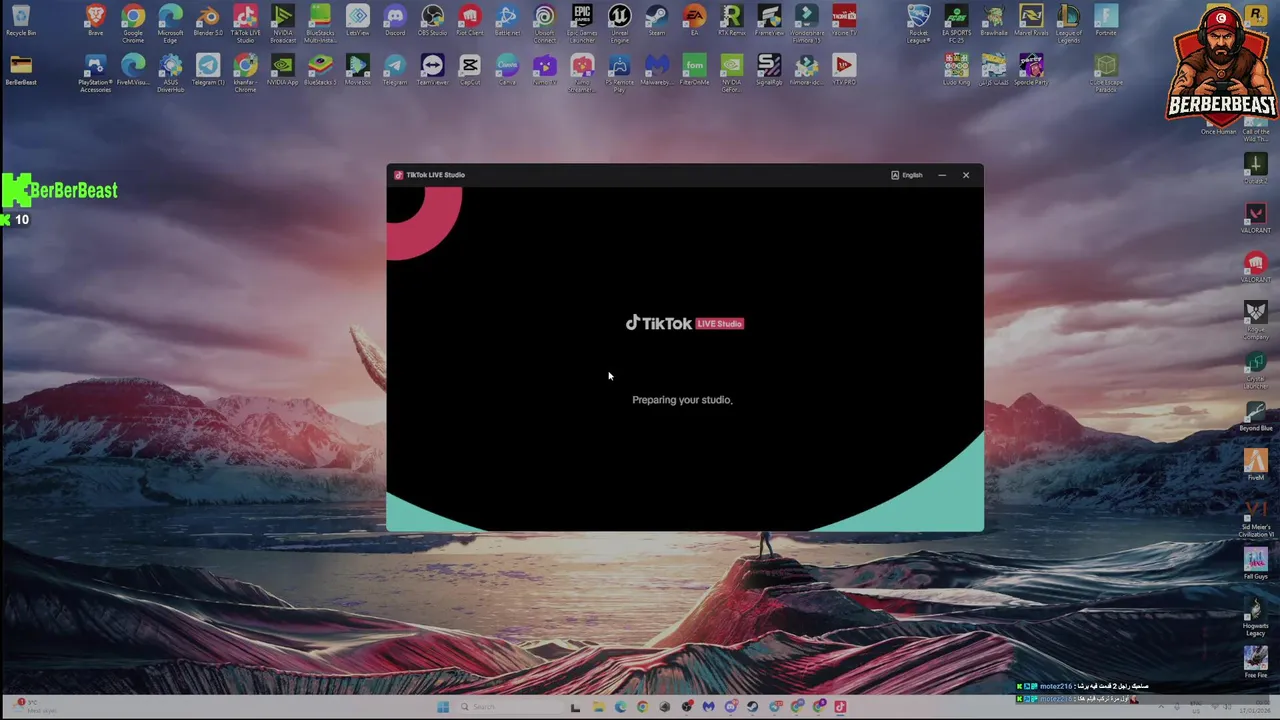Launch the ASUS DriverHub desktop shortcut
Viewport: 1280px width, 720px height.
170,74
